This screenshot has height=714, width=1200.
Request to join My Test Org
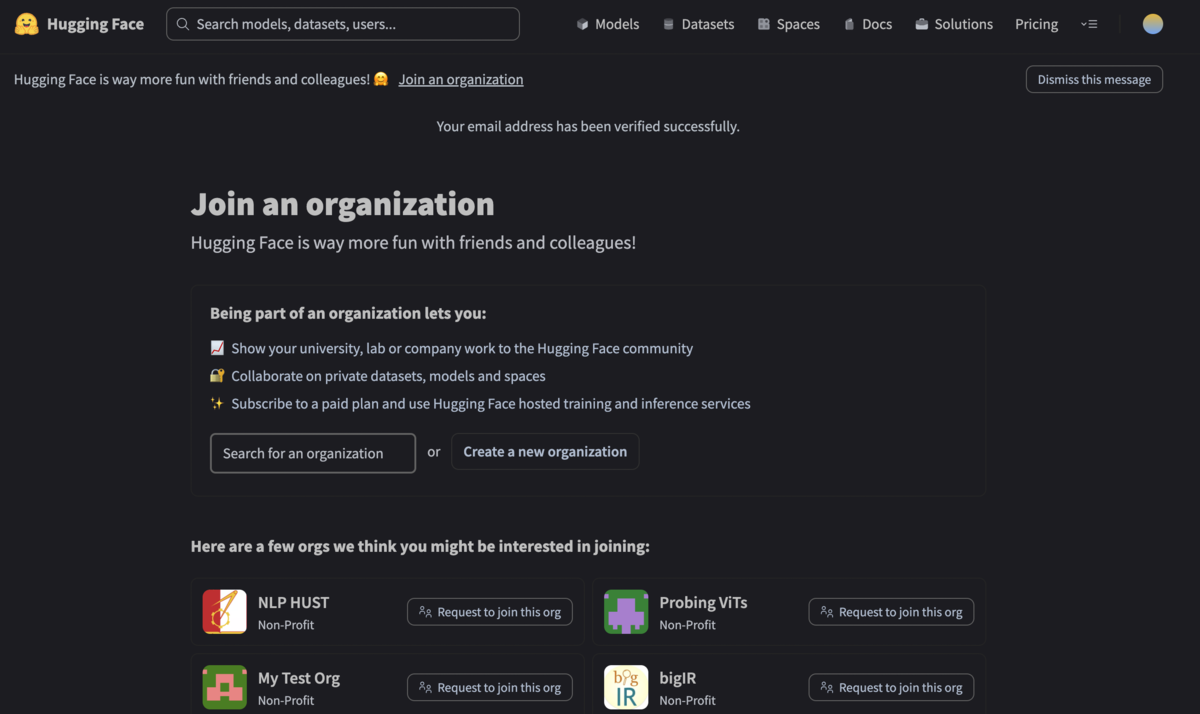(x=490, y=688)
